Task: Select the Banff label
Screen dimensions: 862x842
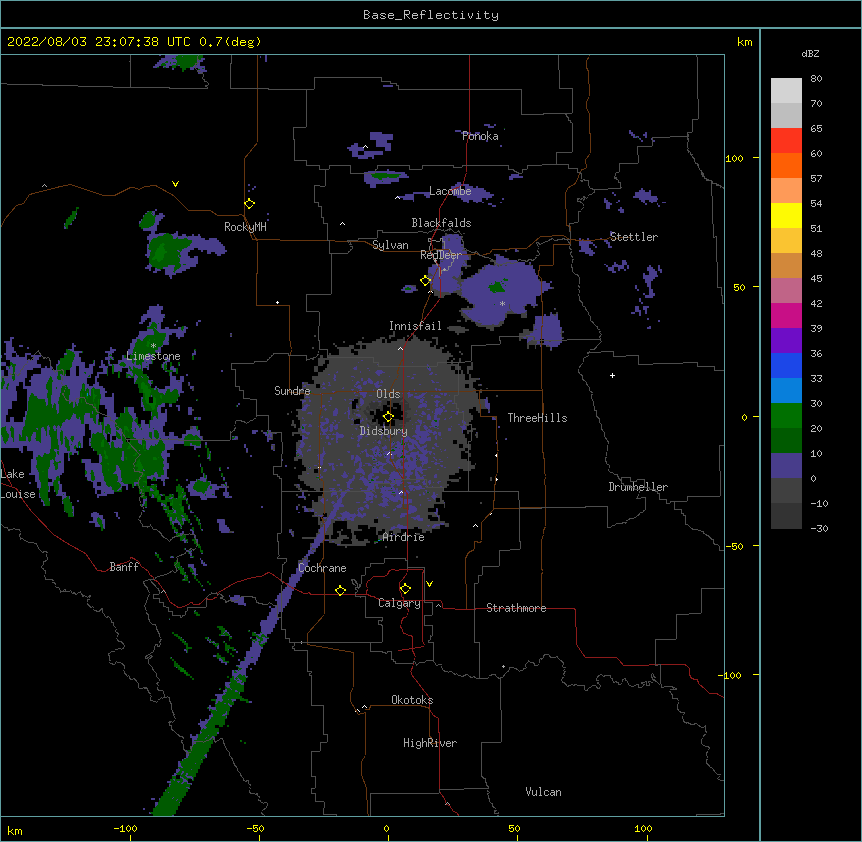Action: pyautogui.click(x=124, y=567)
